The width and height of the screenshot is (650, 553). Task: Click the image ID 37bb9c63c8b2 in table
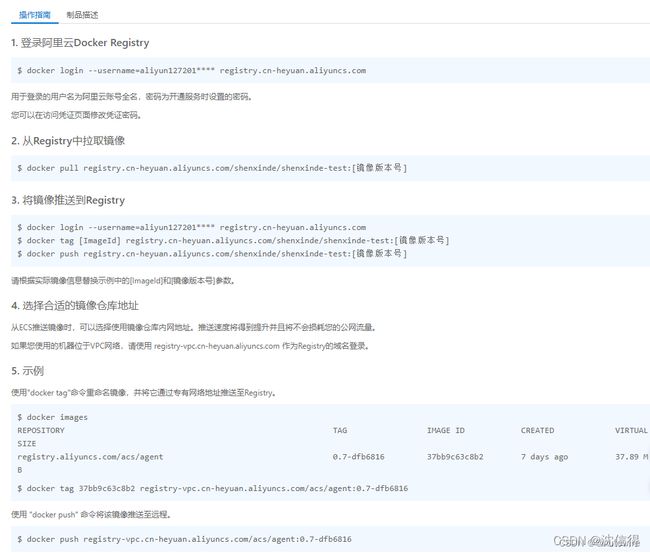tap(455, 457)
